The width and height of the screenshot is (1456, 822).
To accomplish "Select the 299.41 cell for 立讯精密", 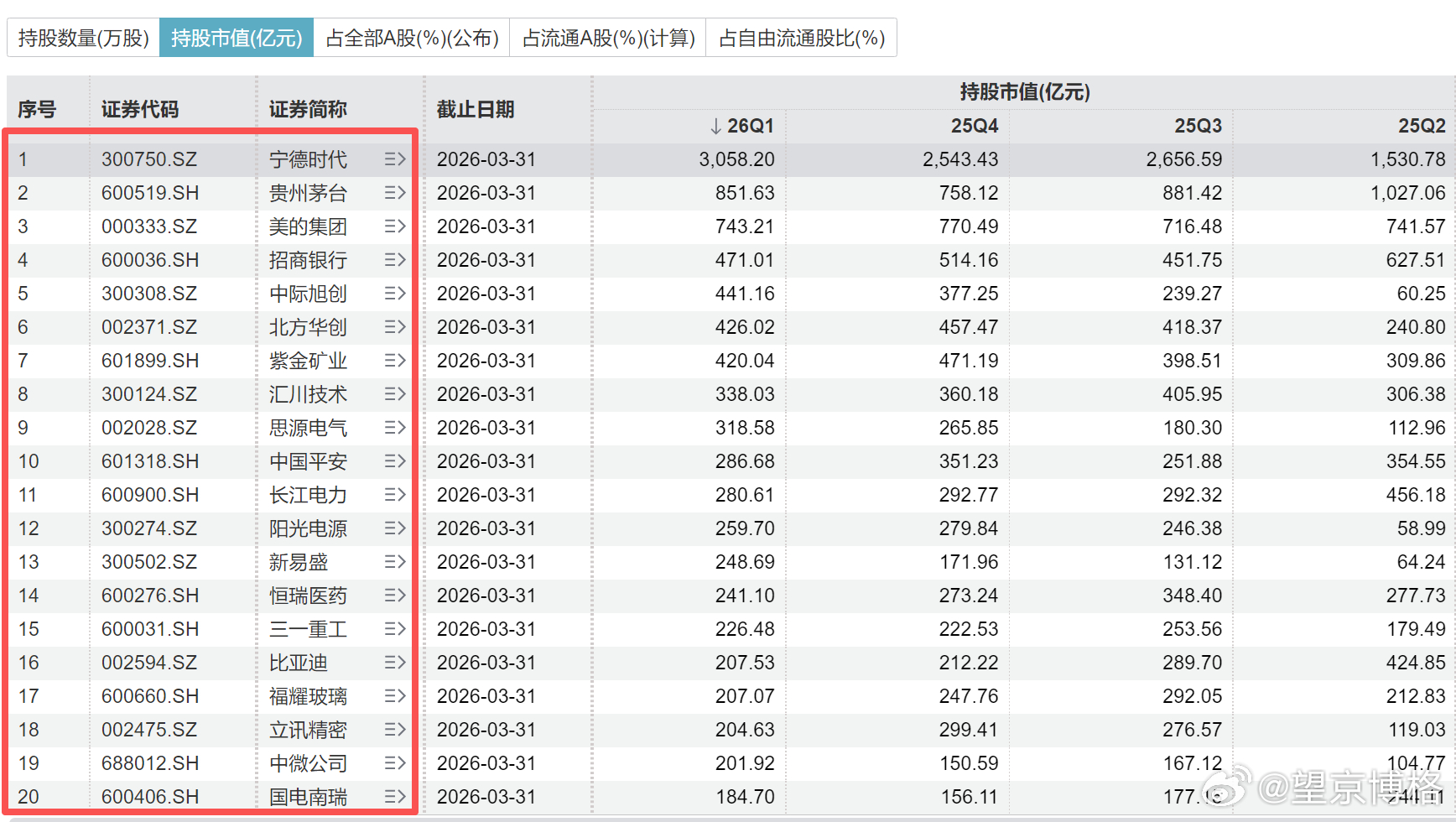I will click(x=969, y=730).
